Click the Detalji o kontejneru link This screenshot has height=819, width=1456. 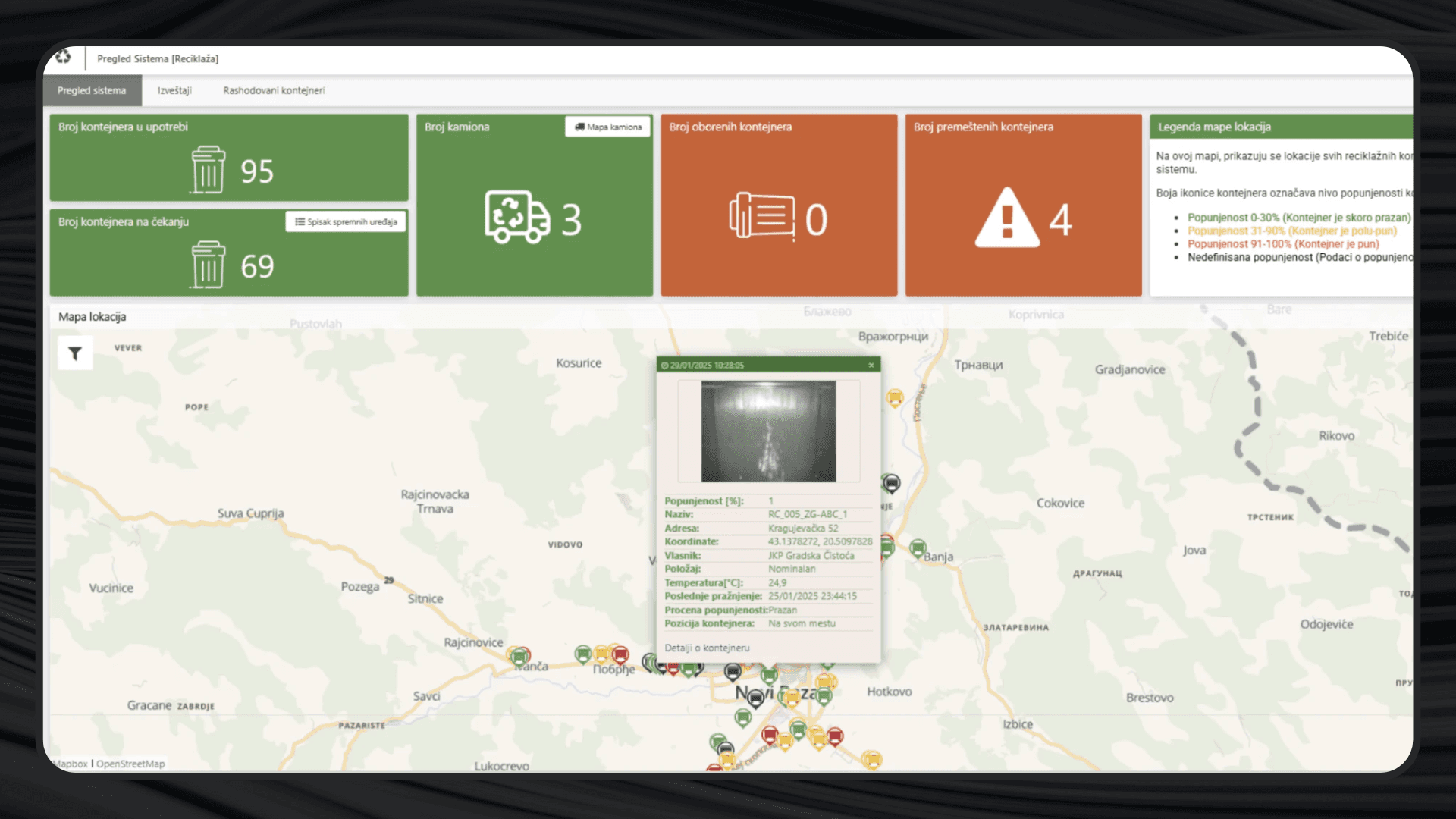[706, 647]
